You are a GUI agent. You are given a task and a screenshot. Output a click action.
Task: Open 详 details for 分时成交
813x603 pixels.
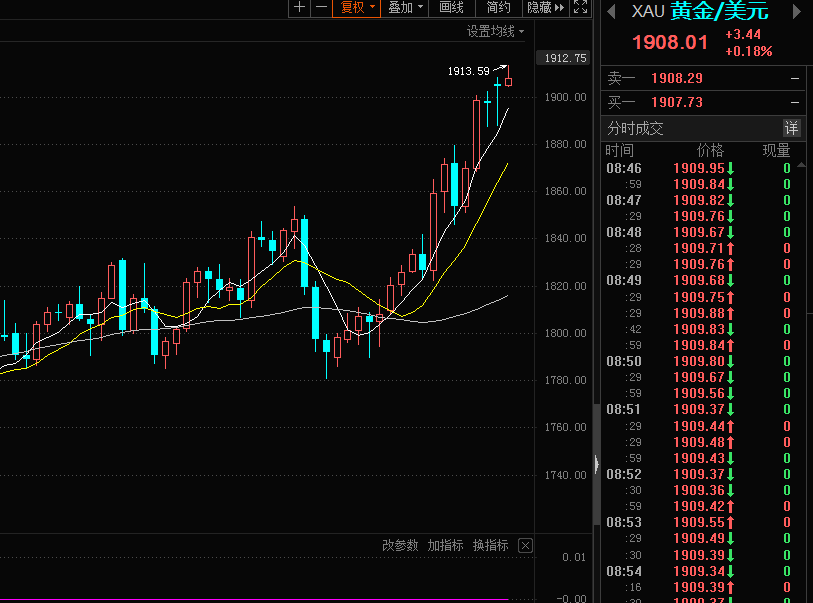point(791,128)
